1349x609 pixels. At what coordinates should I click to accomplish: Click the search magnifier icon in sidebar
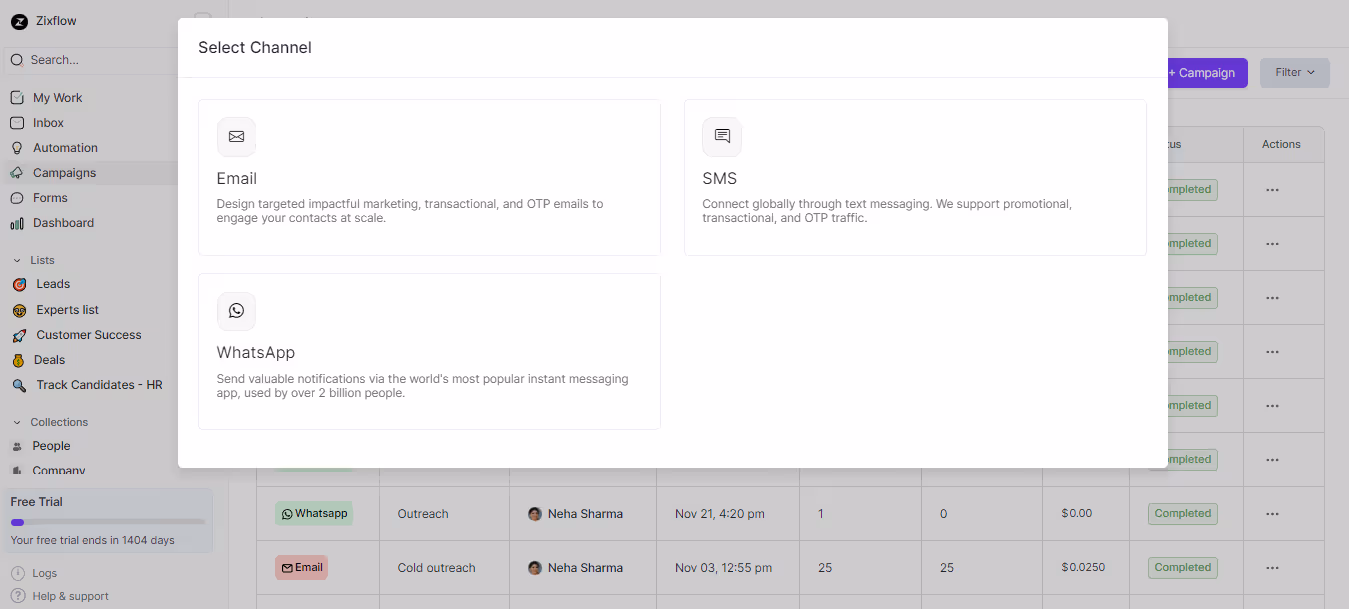[17, 60]
